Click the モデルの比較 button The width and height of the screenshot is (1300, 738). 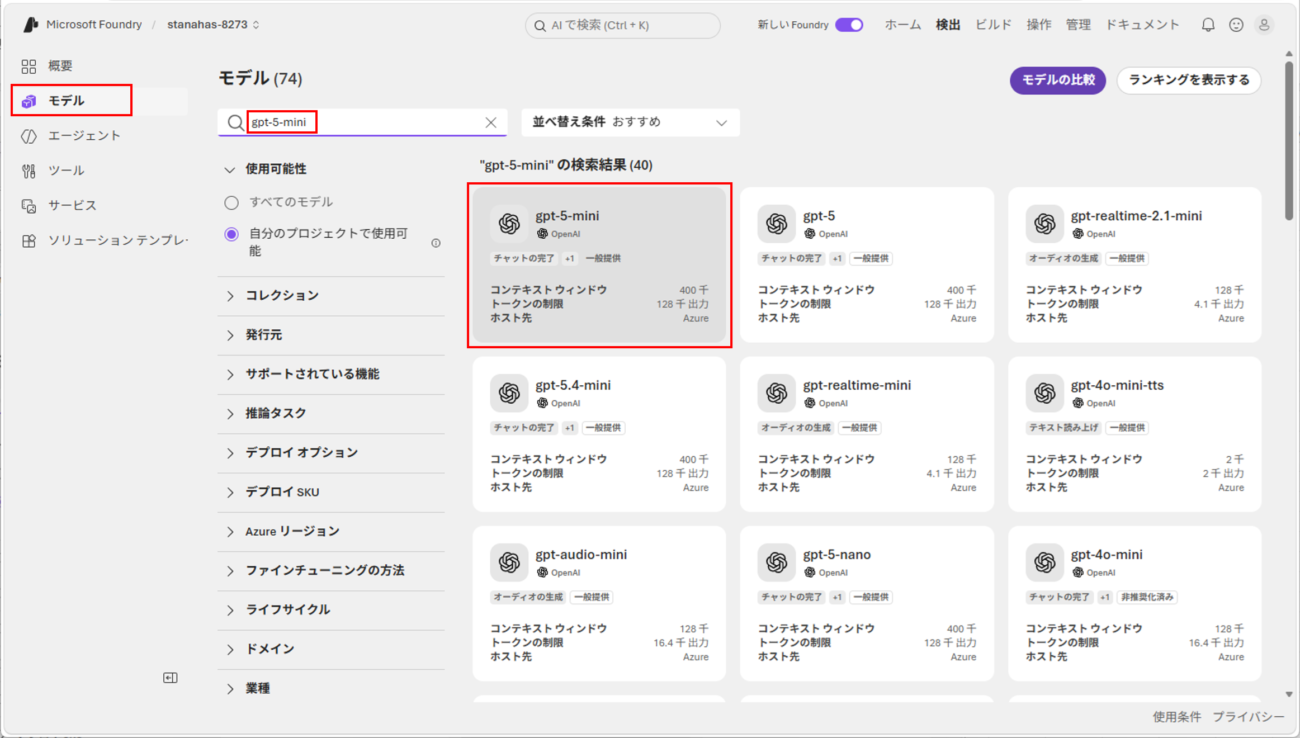point(1058,80)
